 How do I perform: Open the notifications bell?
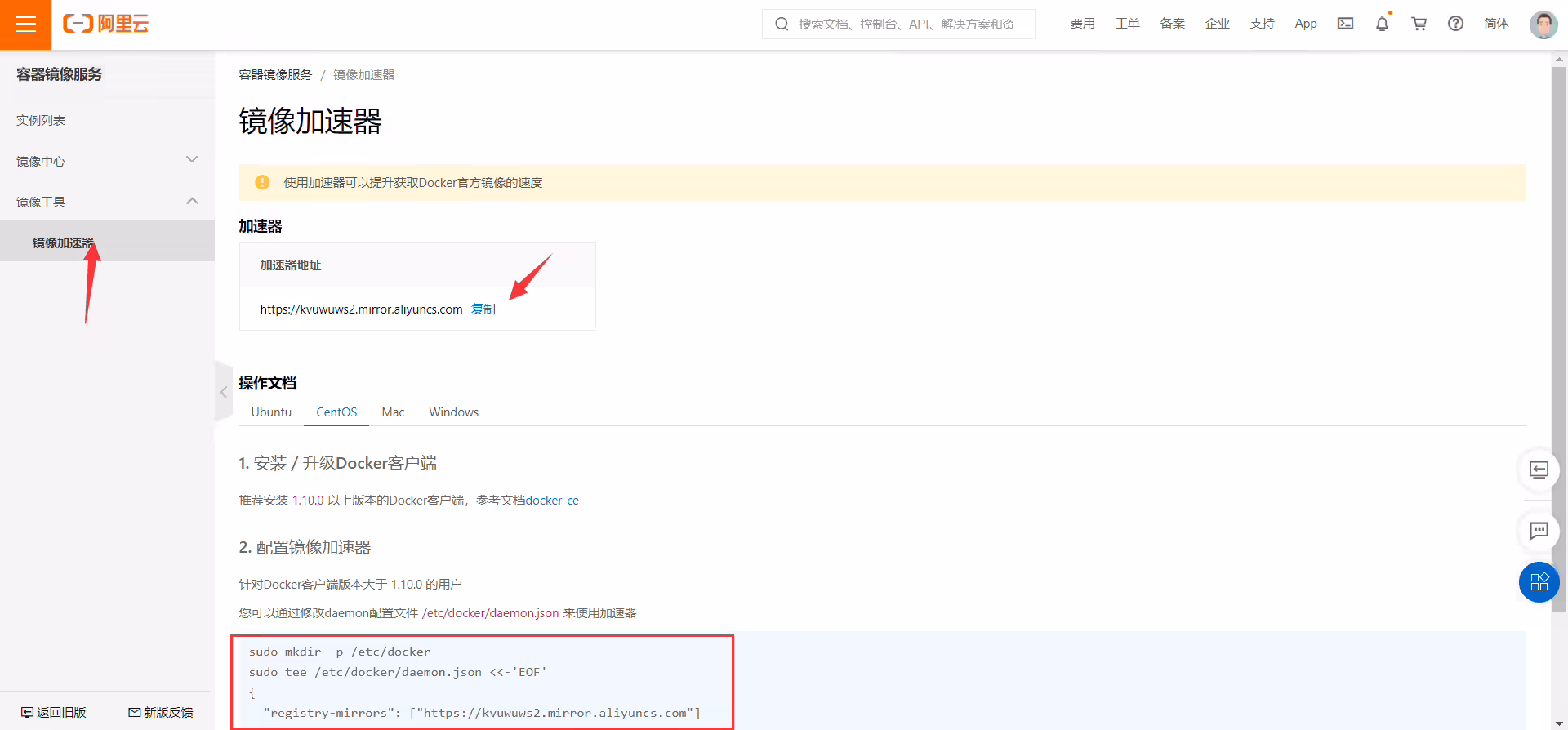[1382, 24]
